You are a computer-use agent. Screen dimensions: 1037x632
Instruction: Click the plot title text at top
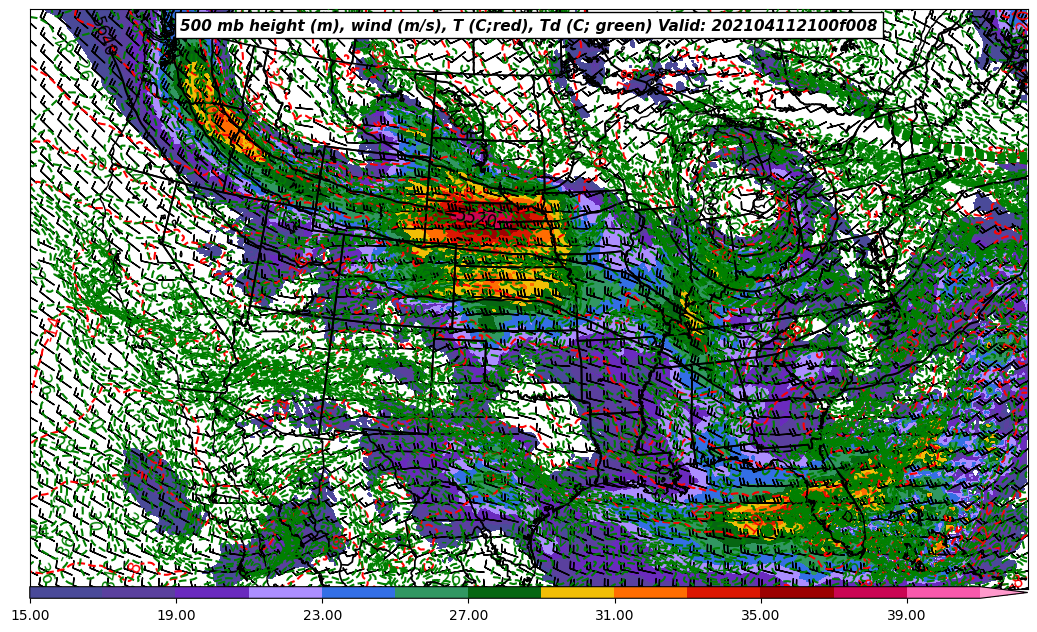[528, 26]
